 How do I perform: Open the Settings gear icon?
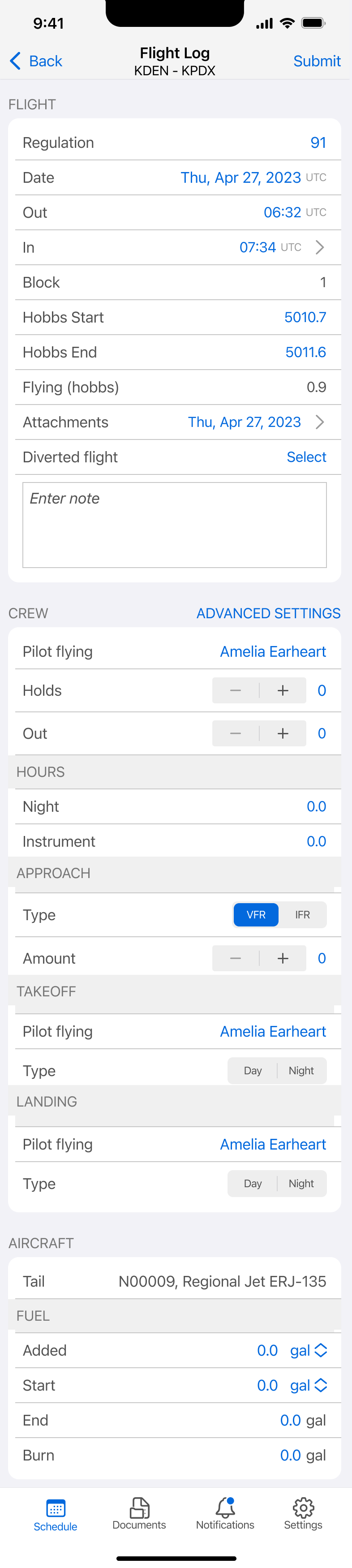click(x=303, y=1508)
